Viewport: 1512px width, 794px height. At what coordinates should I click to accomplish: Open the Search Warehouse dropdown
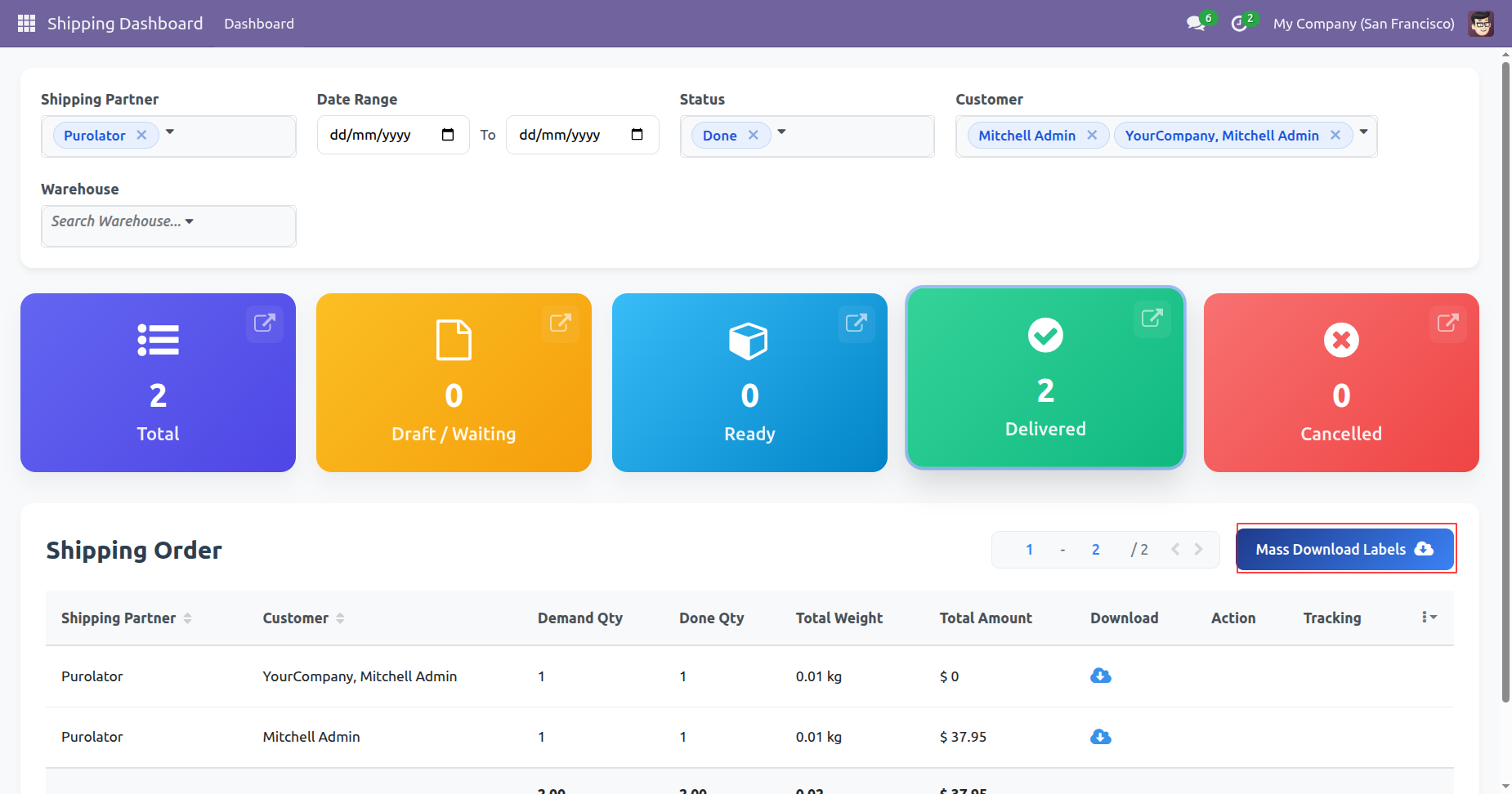[x=123, y=221]
